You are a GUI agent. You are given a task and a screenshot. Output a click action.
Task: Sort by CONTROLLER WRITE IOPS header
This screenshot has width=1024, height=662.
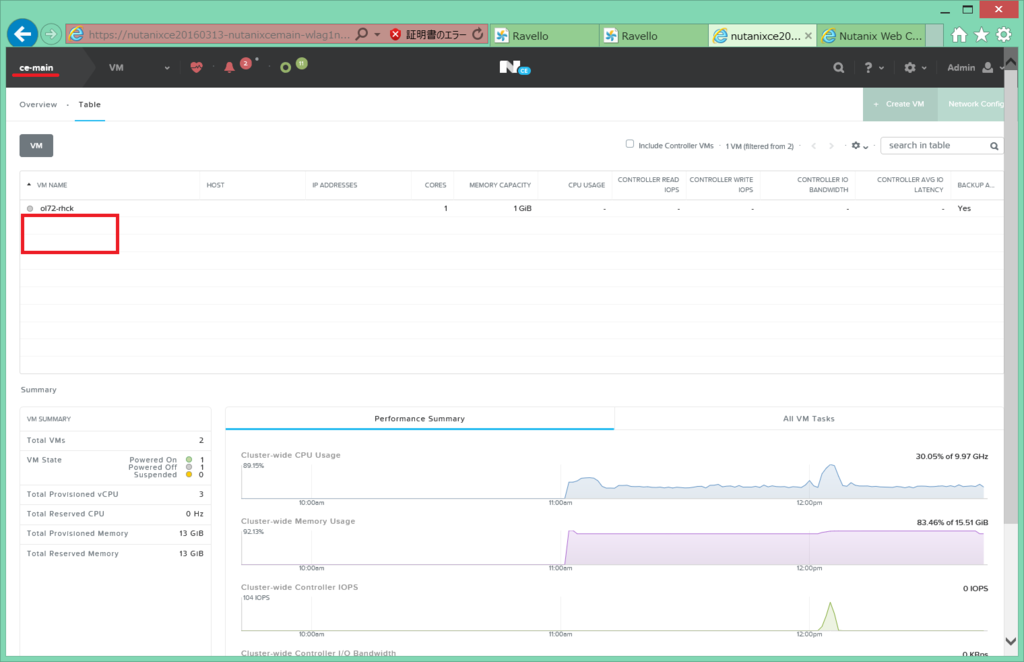pyautogui.click(x=721, y=185)
